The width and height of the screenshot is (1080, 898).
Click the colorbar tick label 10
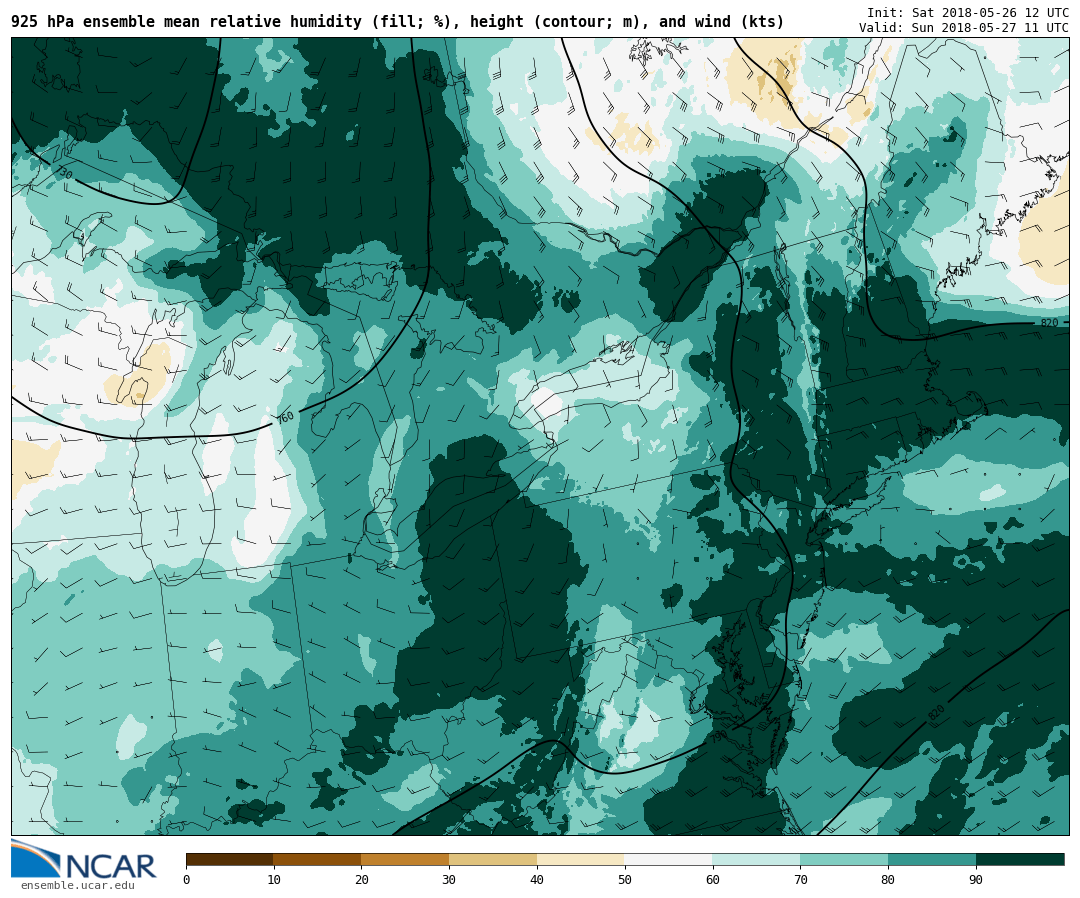click(274, 879)
